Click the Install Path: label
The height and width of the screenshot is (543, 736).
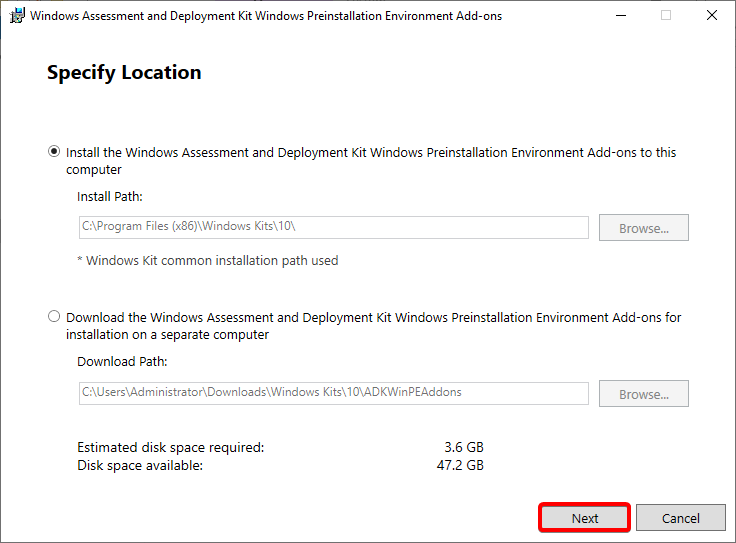pos(109,197)
